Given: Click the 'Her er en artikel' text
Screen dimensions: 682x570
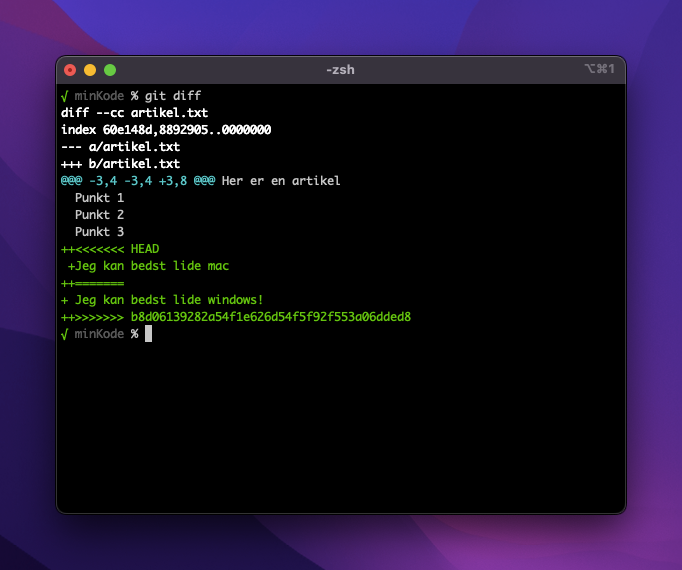Looking at the screenshot, I should tap(281, 181).
